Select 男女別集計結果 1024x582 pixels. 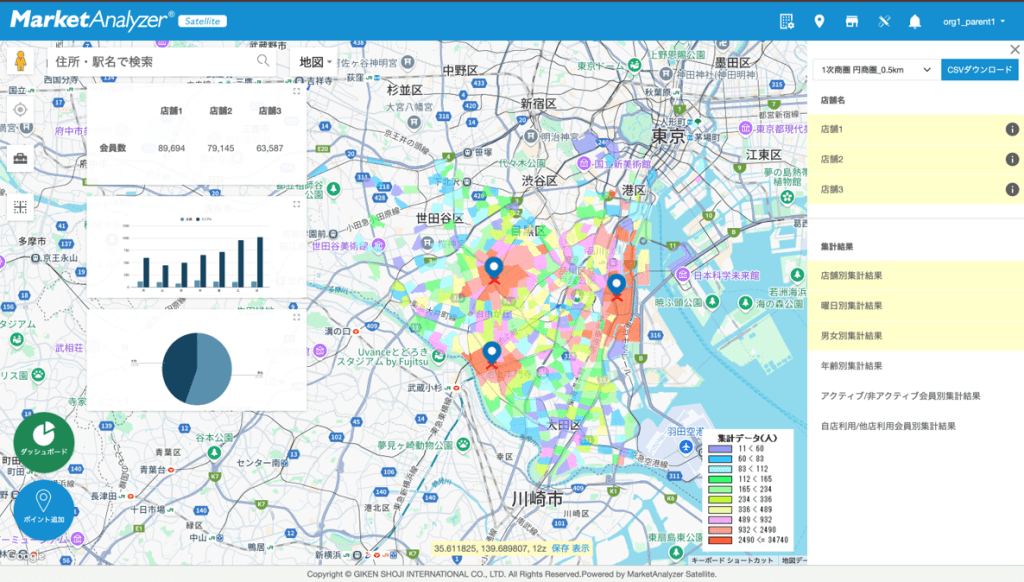(916, 336)
